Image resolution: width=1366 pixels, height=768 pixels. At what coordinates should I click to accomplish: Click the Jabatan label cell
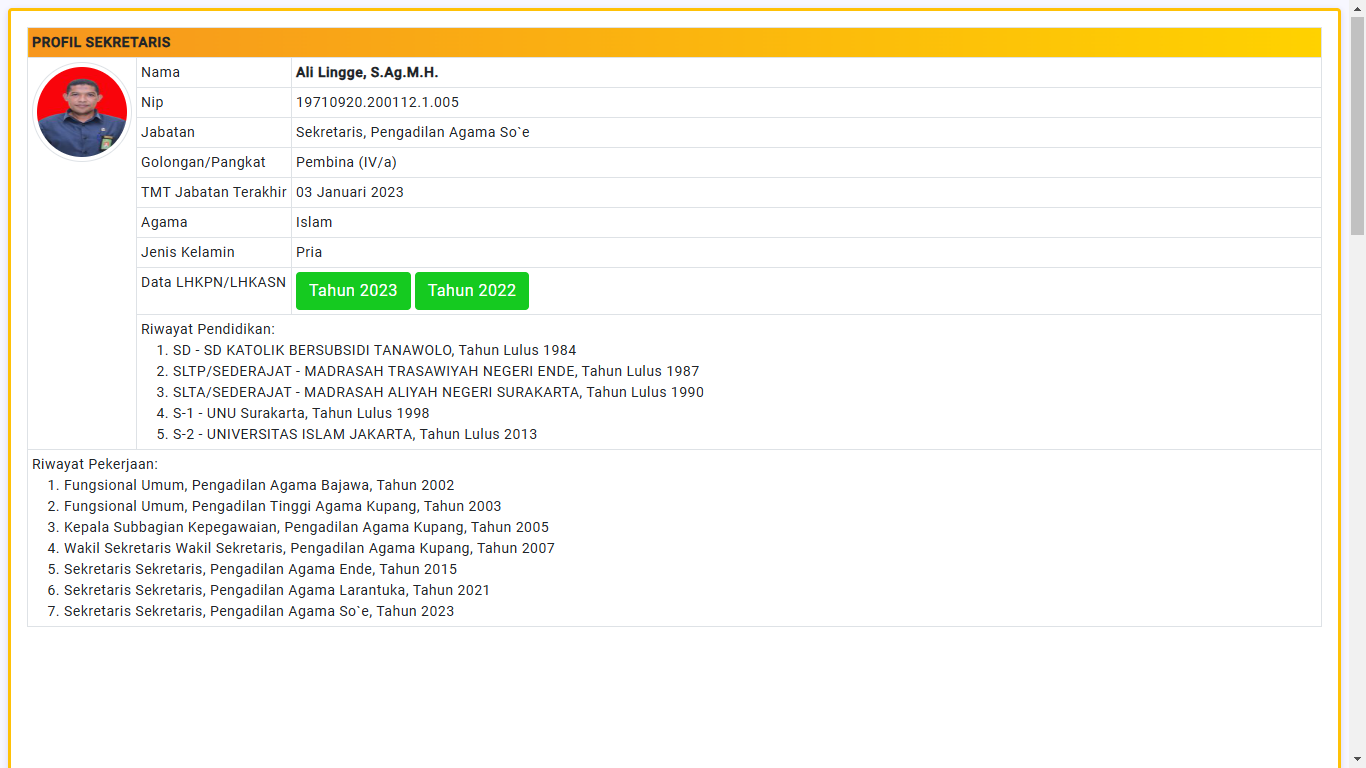click(x=214, y=133)
